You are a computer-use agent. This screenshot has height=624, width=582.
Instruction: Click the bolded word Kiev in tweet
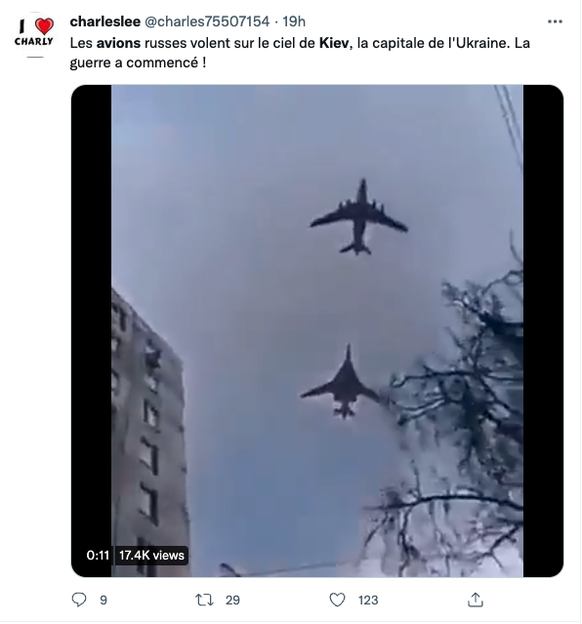(334, 43)
